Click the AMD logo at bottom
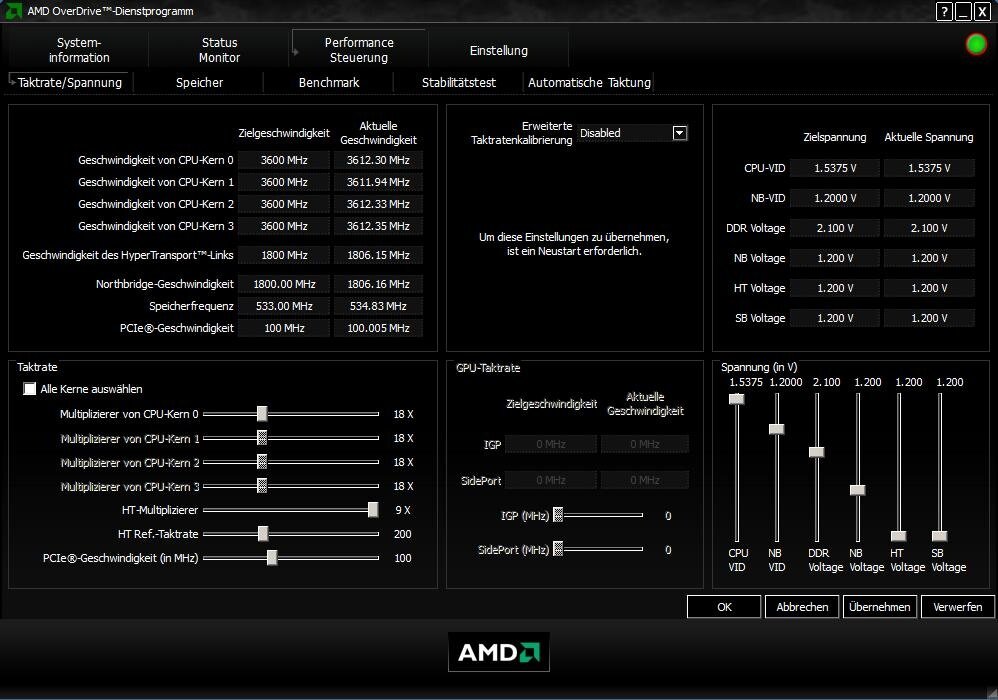 pyautogui.click(x=498, y=652)
